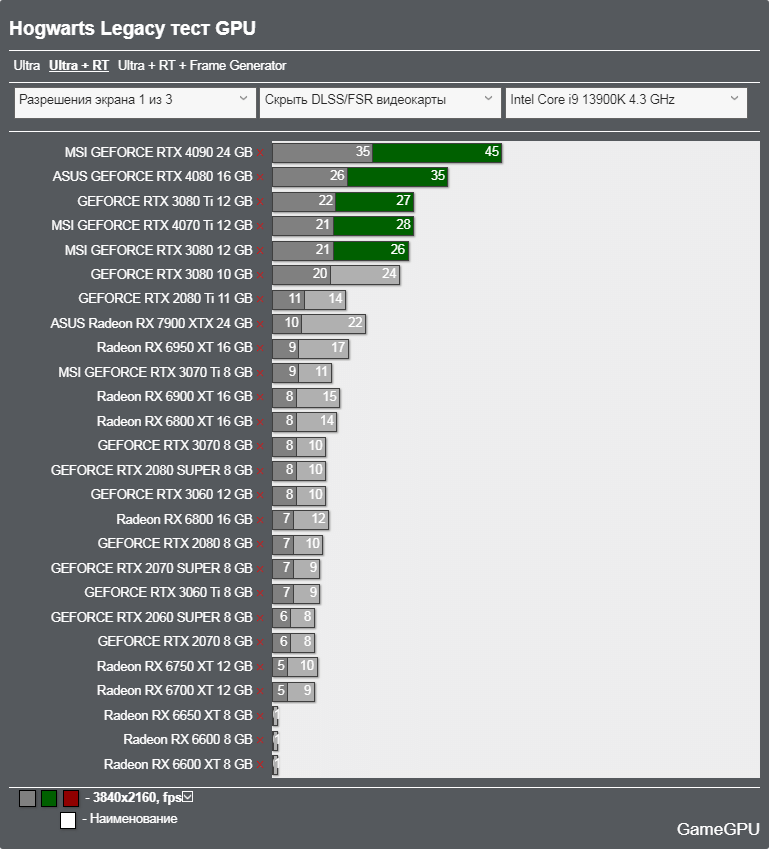The height and width of the screenshot is (849, 769).
Task: Click the GEFORCE RTX 2060 SUPER 8 GB label
Action: (152, 617)
